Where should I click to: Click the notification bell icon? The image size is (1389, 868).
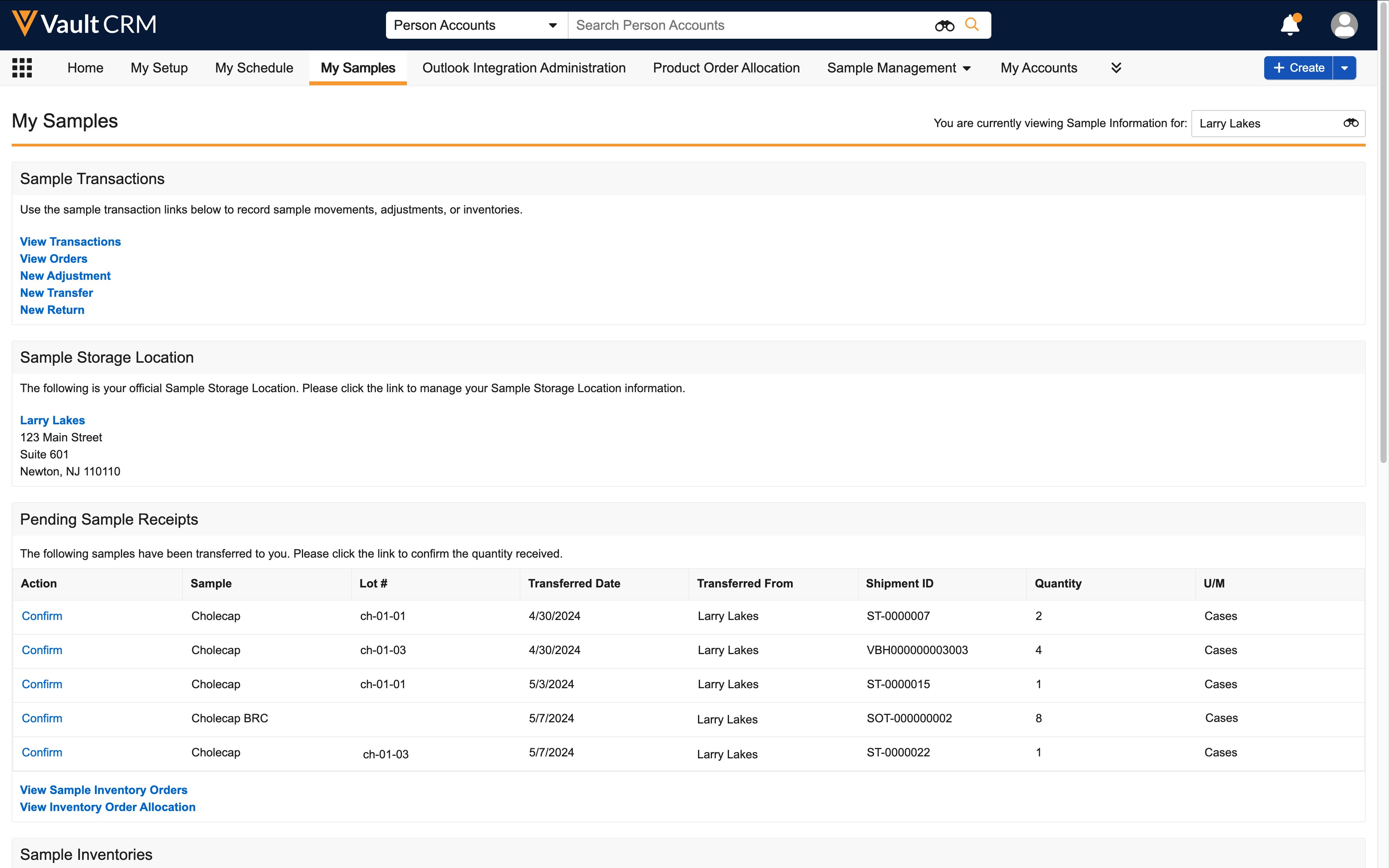1290,25
